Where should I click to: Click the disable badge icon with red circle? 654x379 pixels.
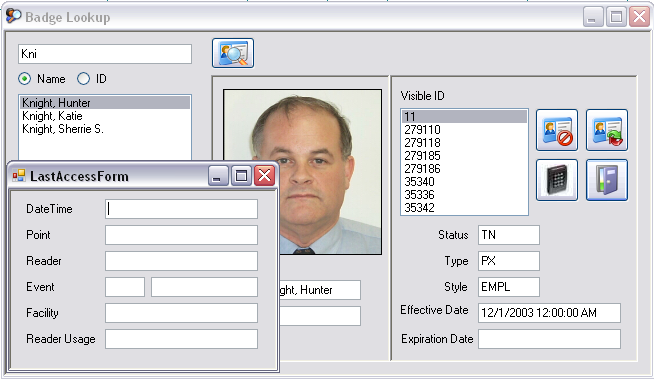(557, 130)
